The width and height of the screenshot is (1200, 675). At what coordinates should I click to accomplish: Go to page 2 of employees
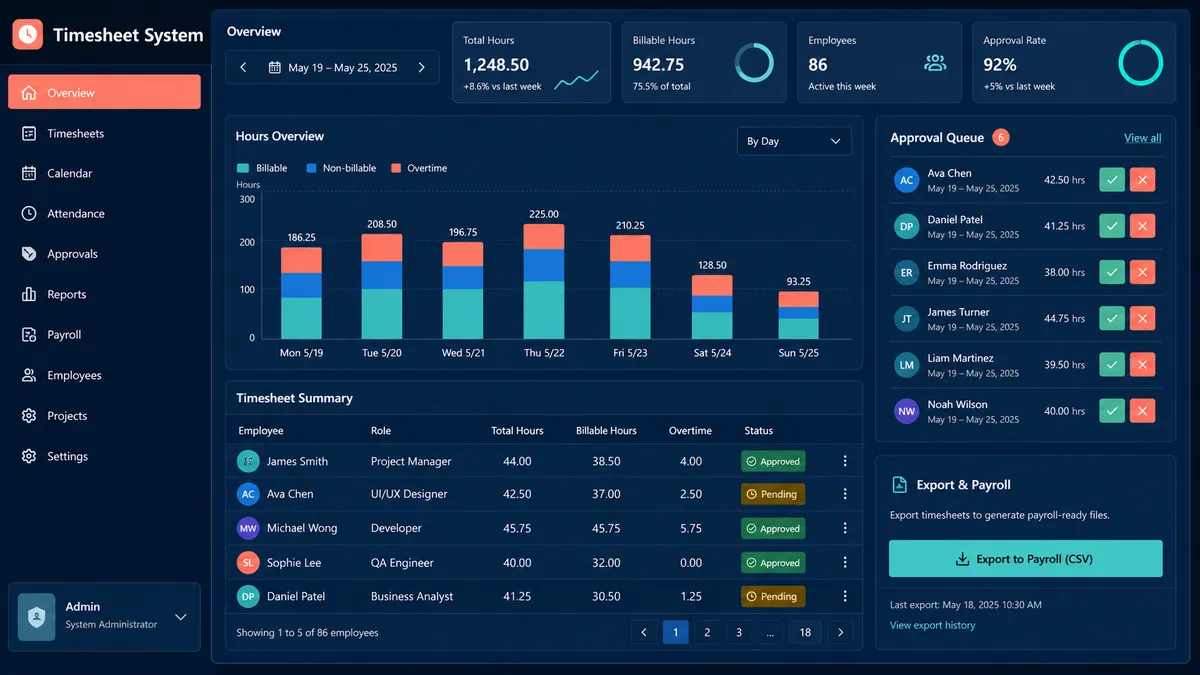pyautogui.click(x=707, y=632)
